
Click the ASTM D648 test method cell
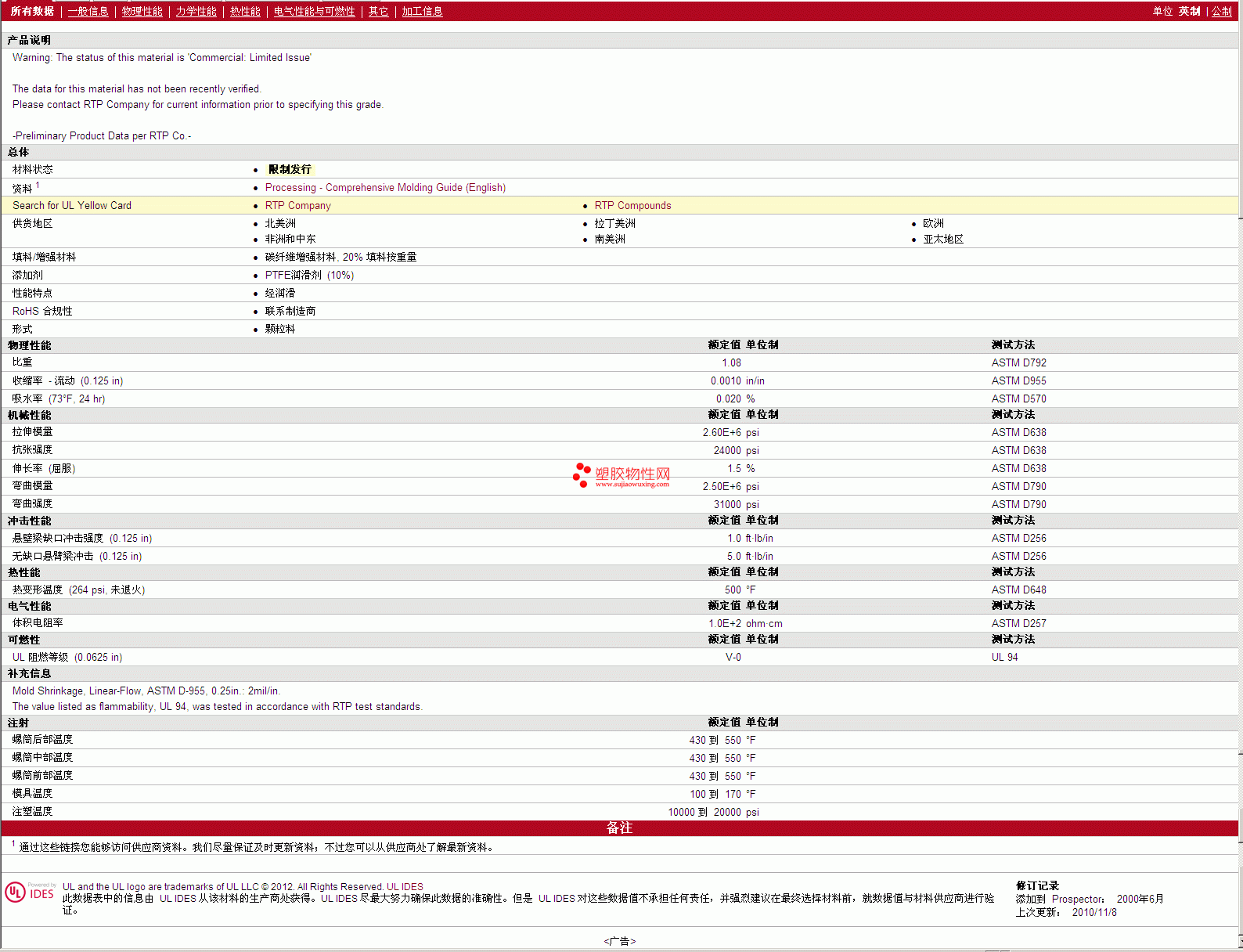[1018, 590]
